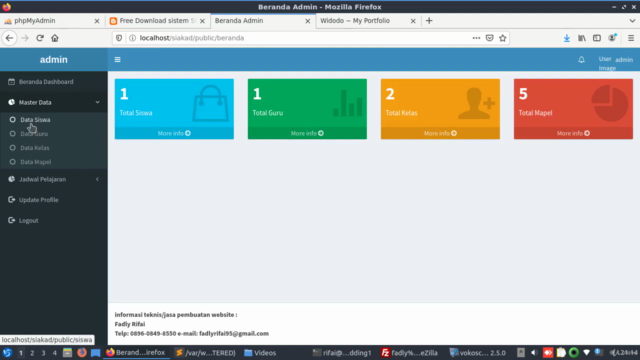Open FileZilla window from taskbar
Viewport: 640px width, 360px height.
coord(409,353)
